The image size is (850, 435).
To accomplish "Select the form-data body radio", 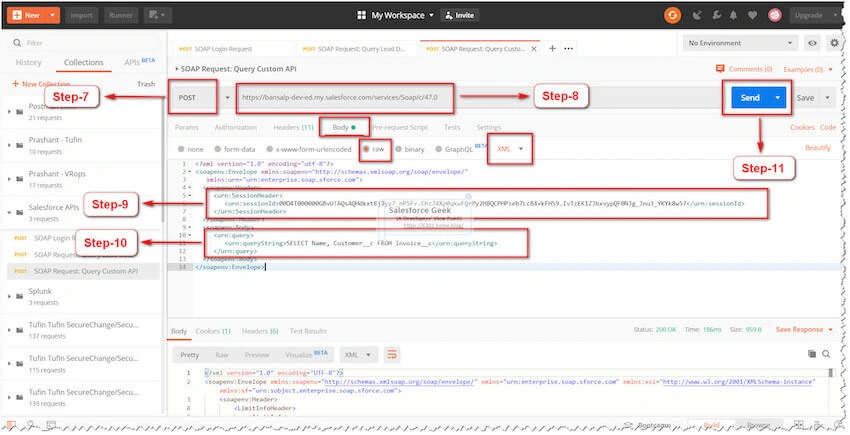I will pyautogui.click(x=217, y=149).
